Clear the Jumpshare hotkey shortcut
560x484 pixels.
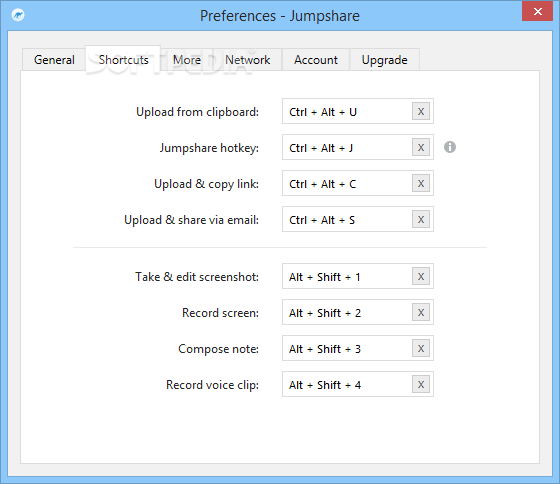[x=421, y=148]
